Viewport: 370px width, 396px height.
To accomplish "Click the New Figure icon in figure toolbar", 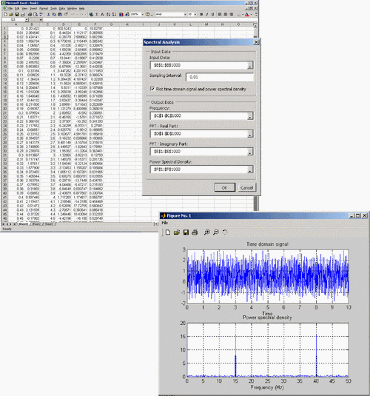I will tap(168, 232).
